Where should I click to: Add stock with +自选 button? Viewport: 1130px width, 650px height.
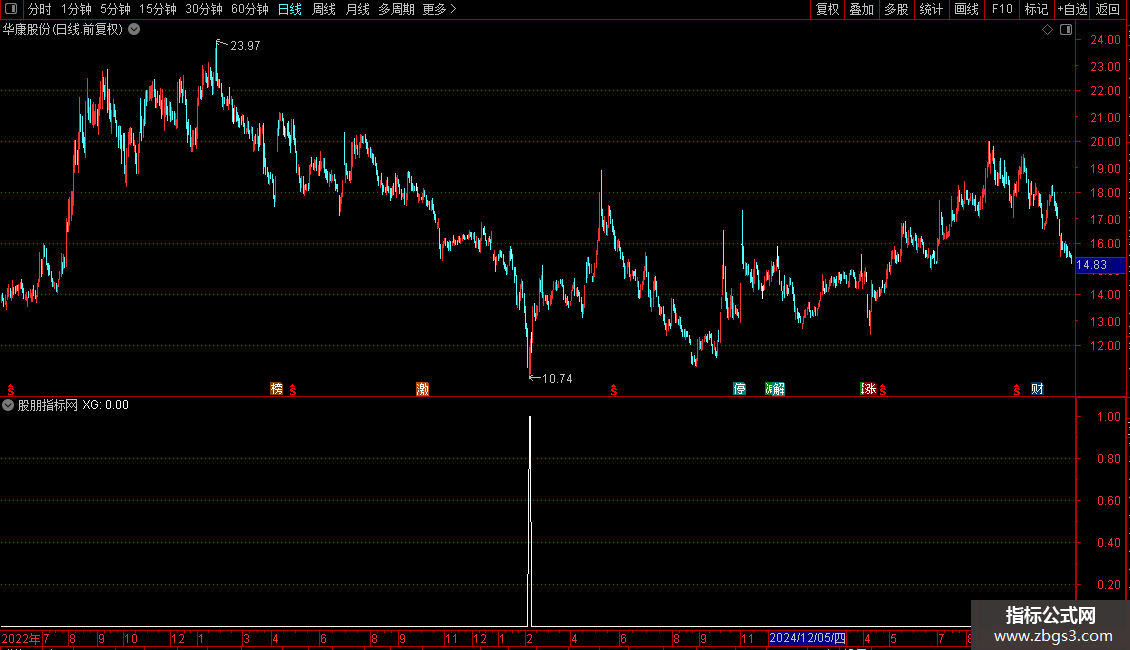point(1072,9)
